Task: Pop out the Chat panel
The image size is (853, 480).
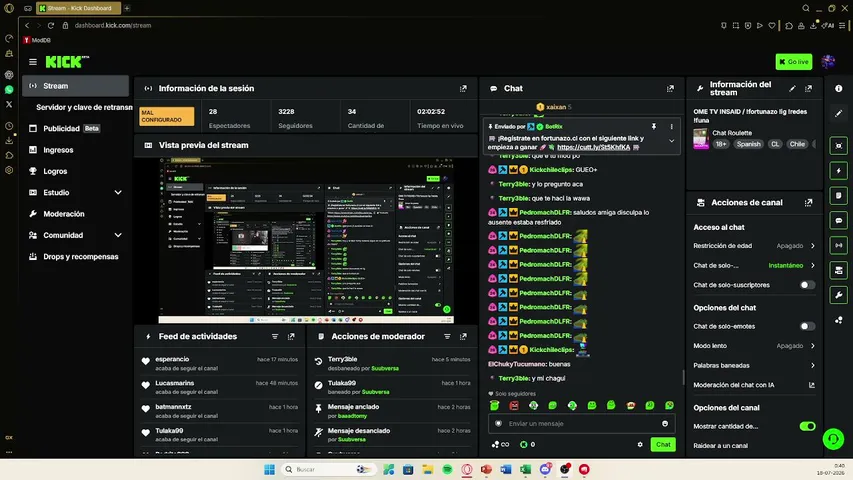Action: click(x=670, y=88)
